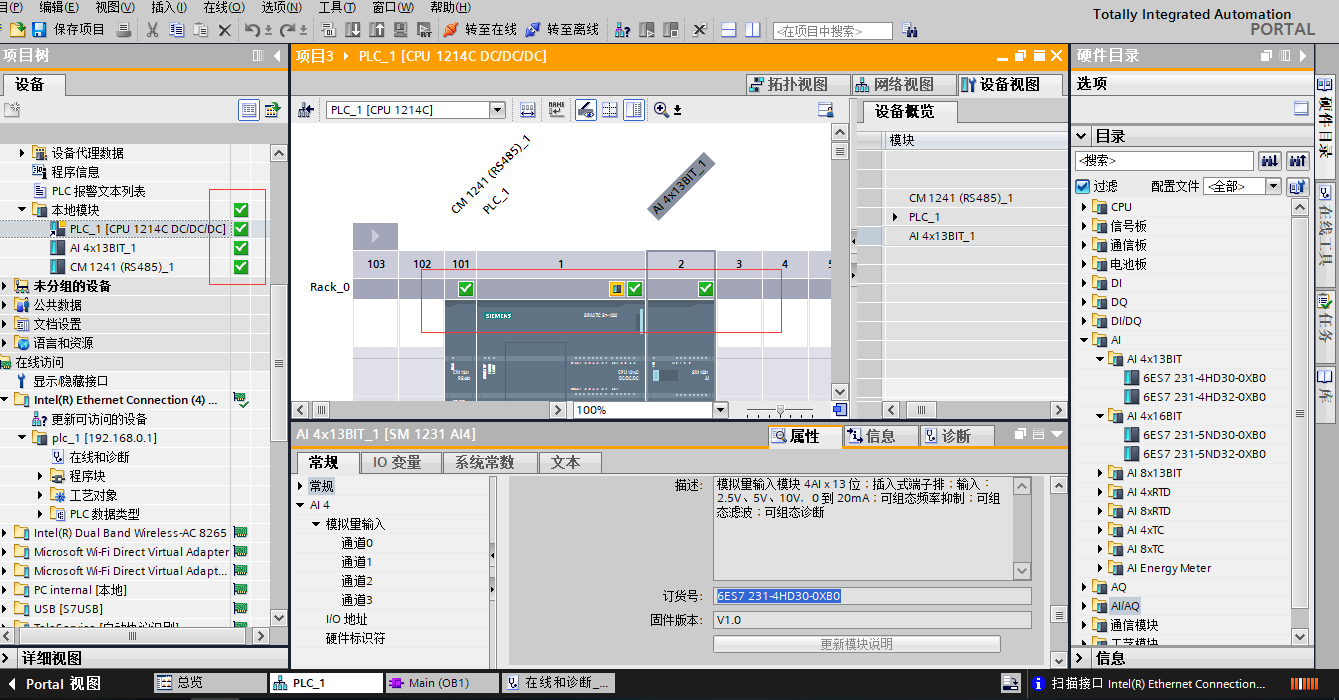Click the redo arrow icon
Screen dimensions: 1339x700
click(x=287, y=30)
